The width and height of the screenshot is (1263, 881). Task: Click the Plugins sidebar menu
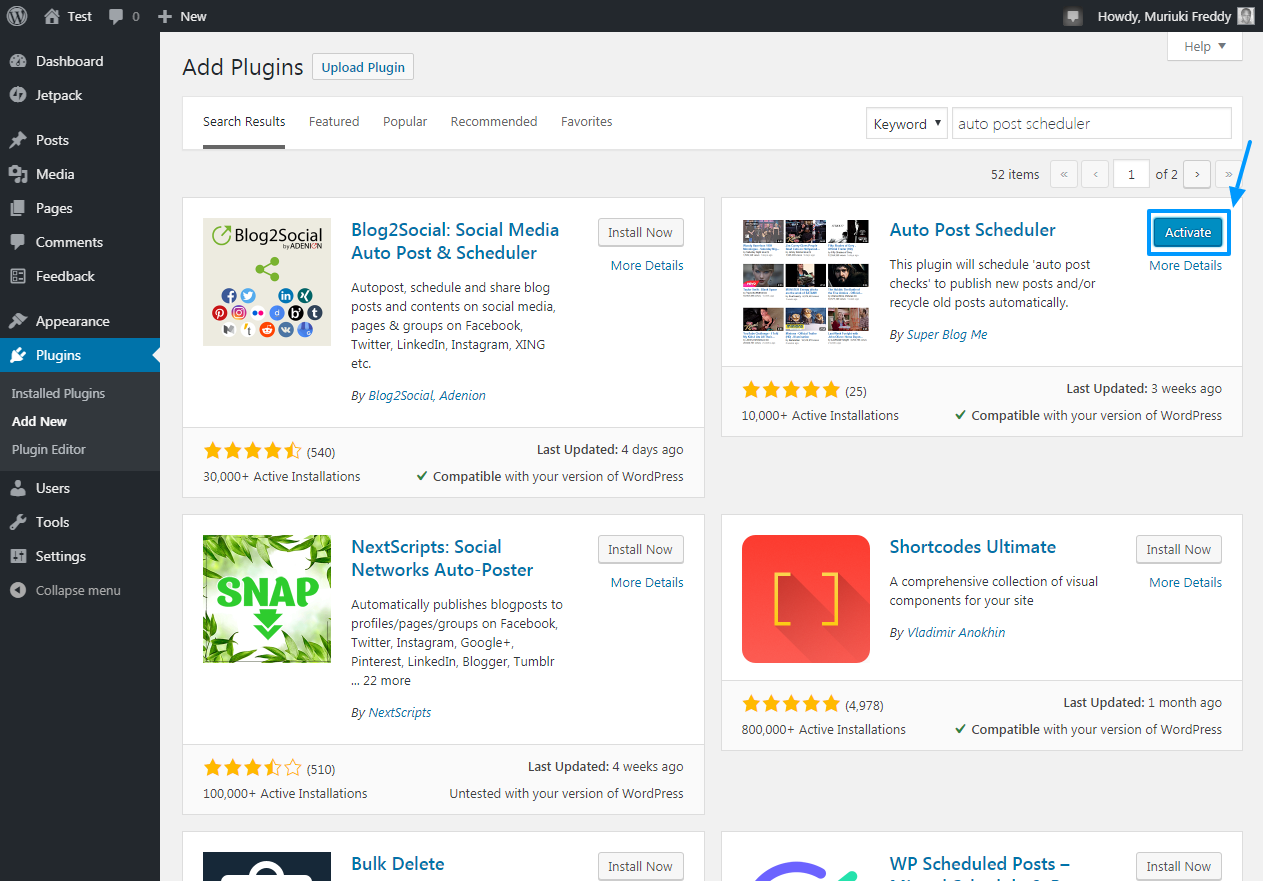(80, 355)
